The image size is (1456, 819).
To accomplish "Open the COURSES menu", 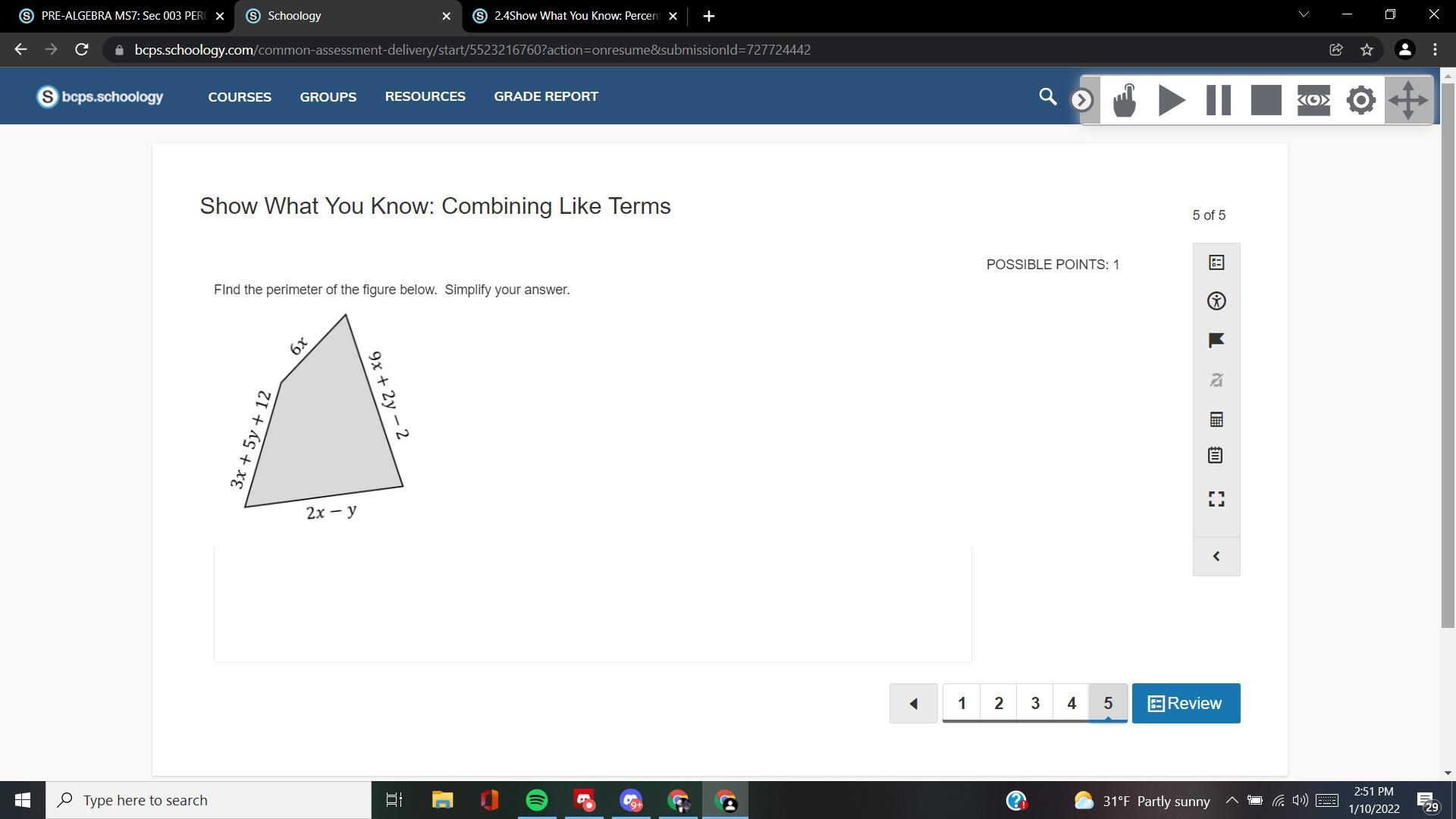I will [x=240, y=97].
